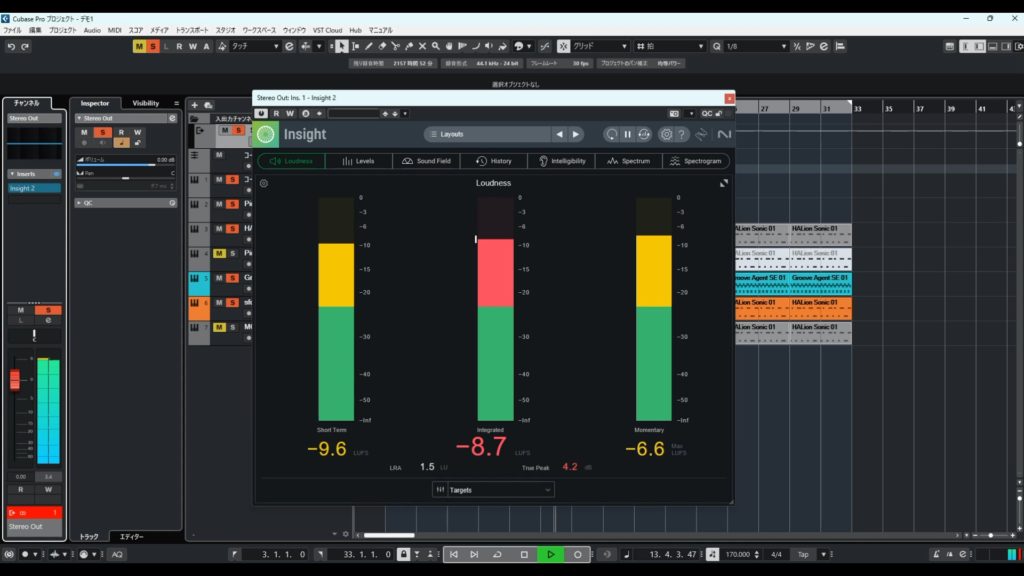The height and width of the screenshot is (576, 1024).
Task: Click the Tap tempo button
Action: click(x=803, y=554)
